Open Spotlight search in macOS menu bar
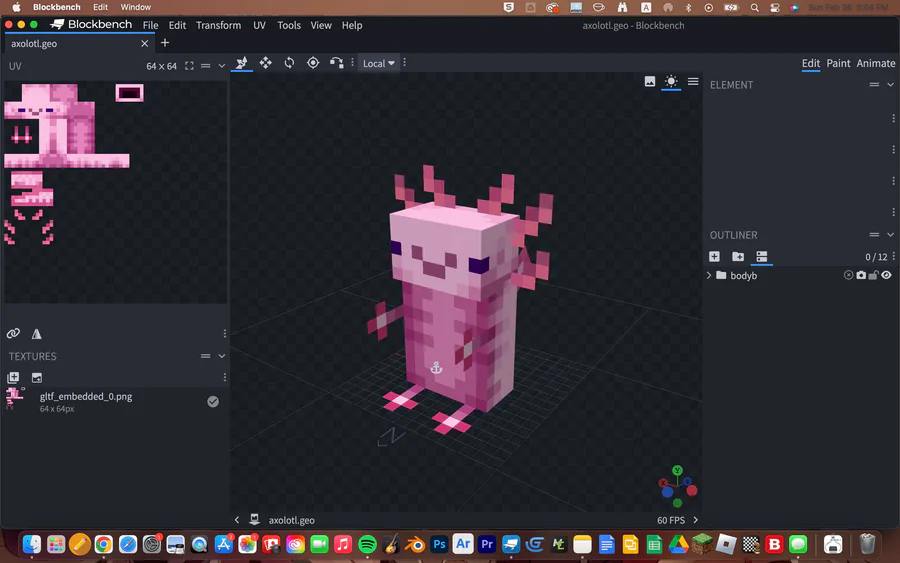 pos(754,7)
